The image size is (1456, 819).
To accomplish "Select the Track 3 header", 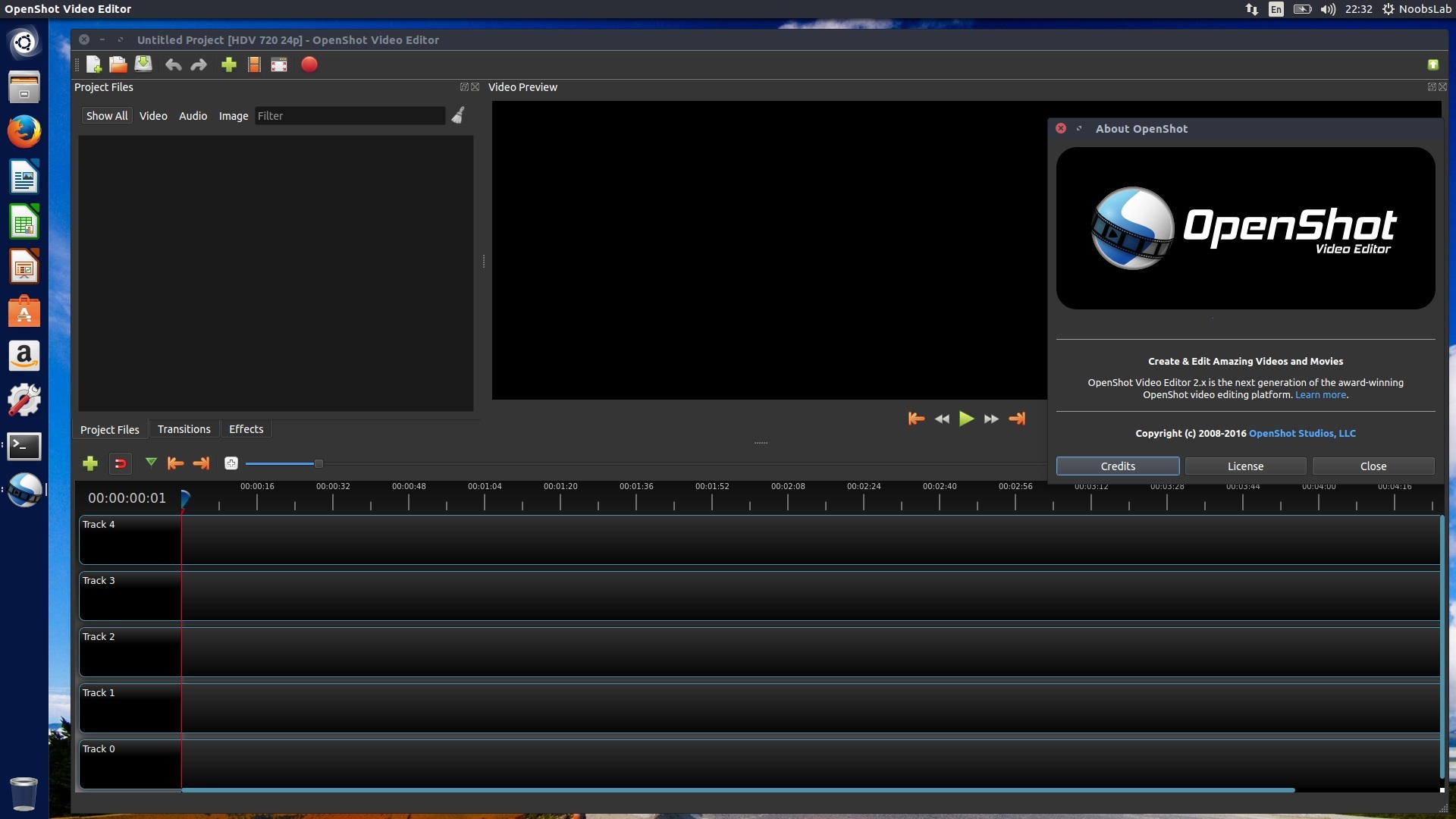I will (130, 596).
